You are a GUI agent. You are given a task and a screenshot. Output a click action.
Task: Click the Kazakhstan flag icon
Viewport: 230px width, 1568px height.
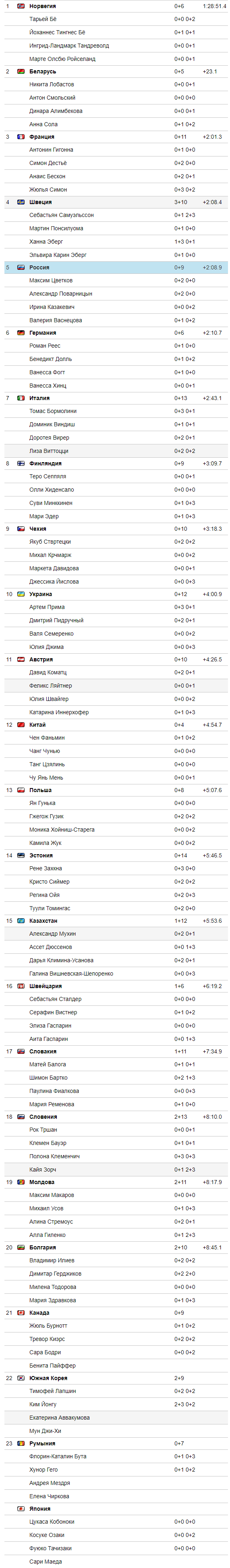21,921
